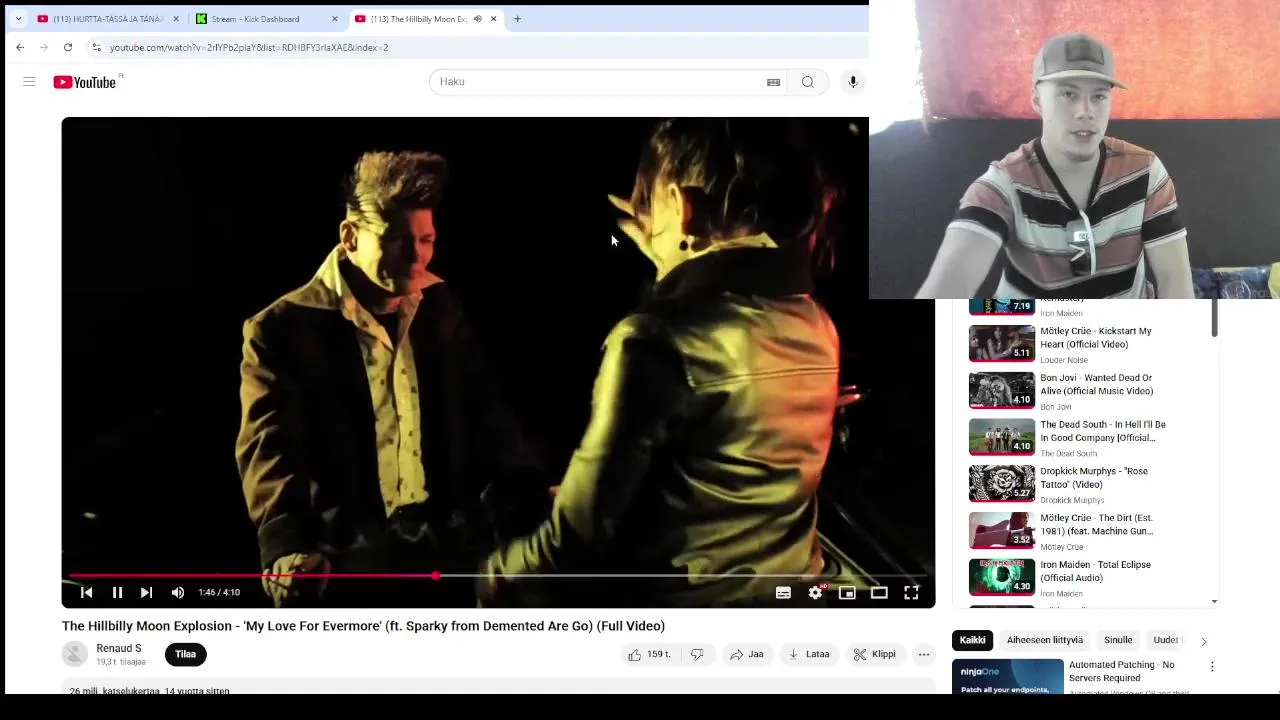Select the Kaikki filter chip

click(973, 640)
